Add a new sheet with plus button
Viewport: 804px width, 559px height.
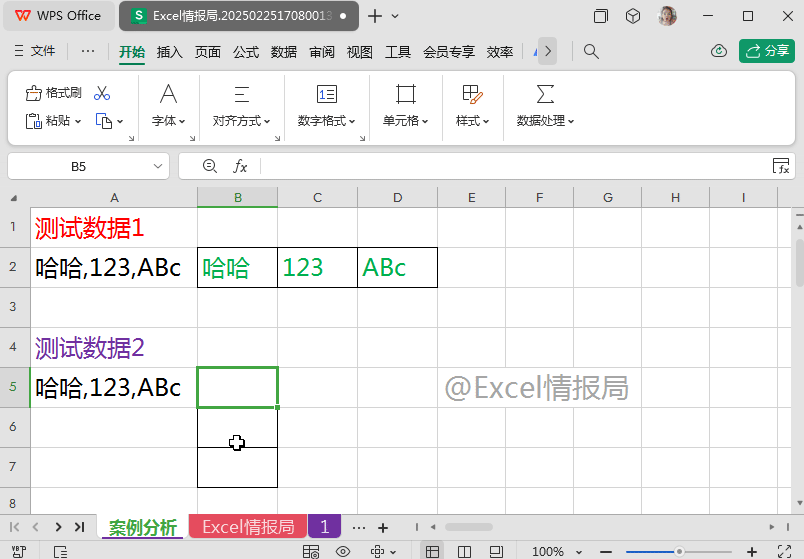coord(383,527)
